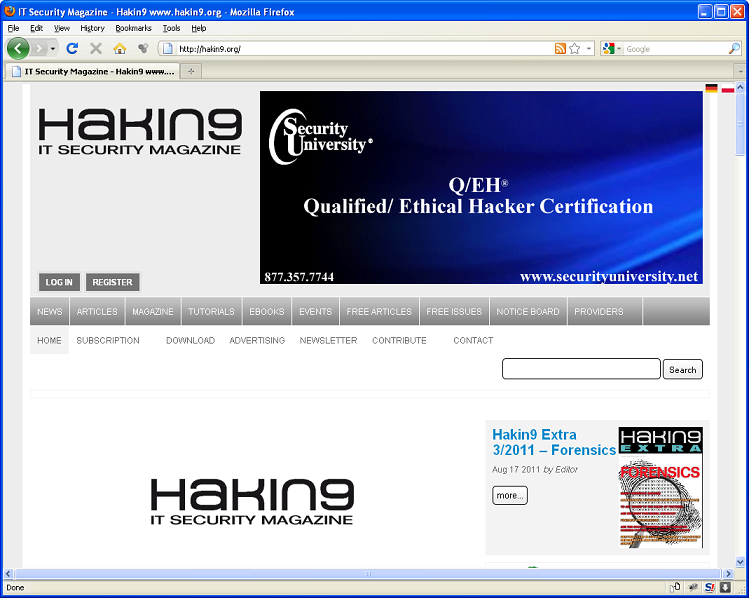Go to the Firefox home page
749x598 pixels.
[x=120, y=48]
